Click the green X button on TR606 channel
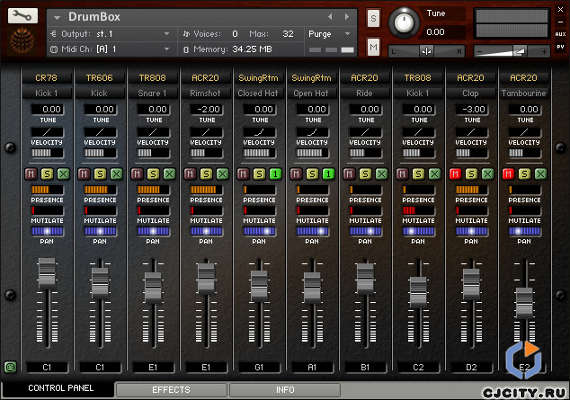The width and height of the screenshot is (570, 400). 117,174
